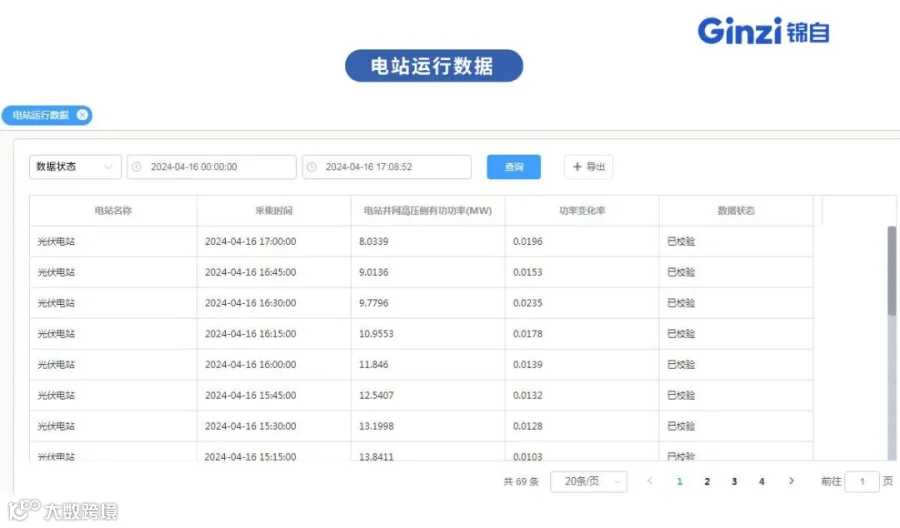
Task: Click the change rate 0.0139
Action: pyautogui.click(x=527, y=364)
